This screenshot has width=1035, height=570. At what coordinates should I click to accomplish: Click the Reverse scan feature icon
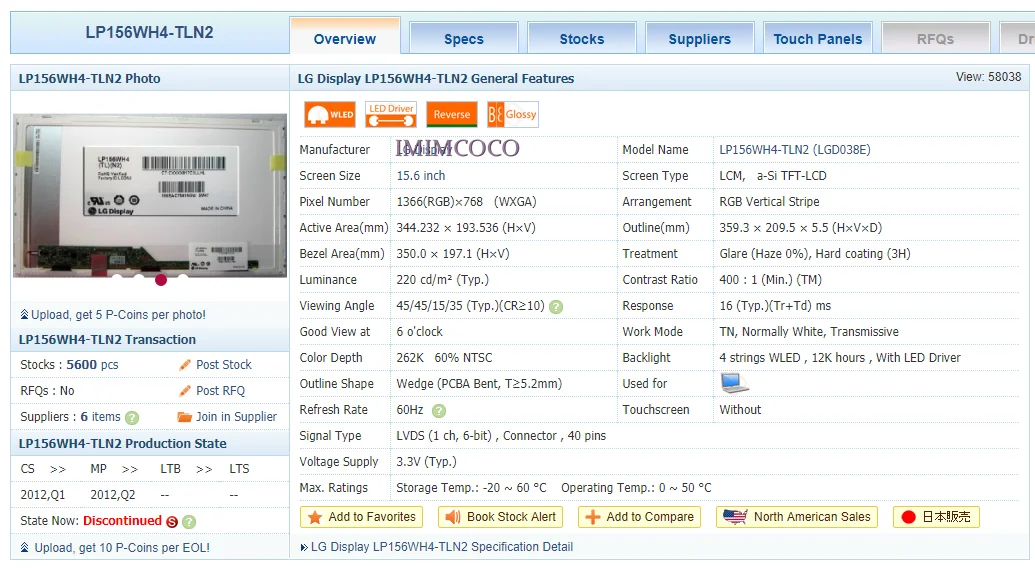pos(451,115)
